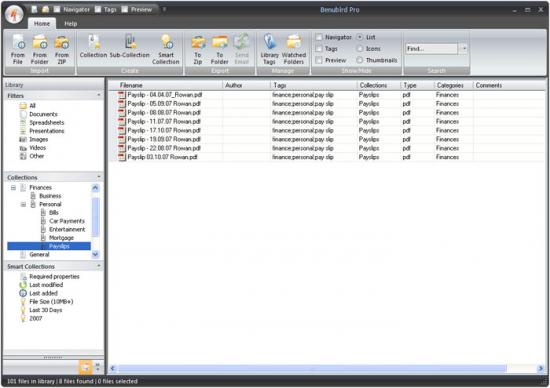Sort by Author column header
Viewport: 550px width, 388px height.
click(x=246, y=85)
